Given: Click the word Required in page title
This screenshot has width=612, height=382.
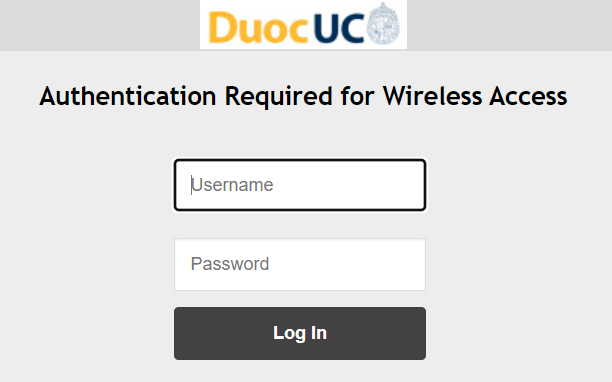Looking at the screenshot, I should point(279,97).
